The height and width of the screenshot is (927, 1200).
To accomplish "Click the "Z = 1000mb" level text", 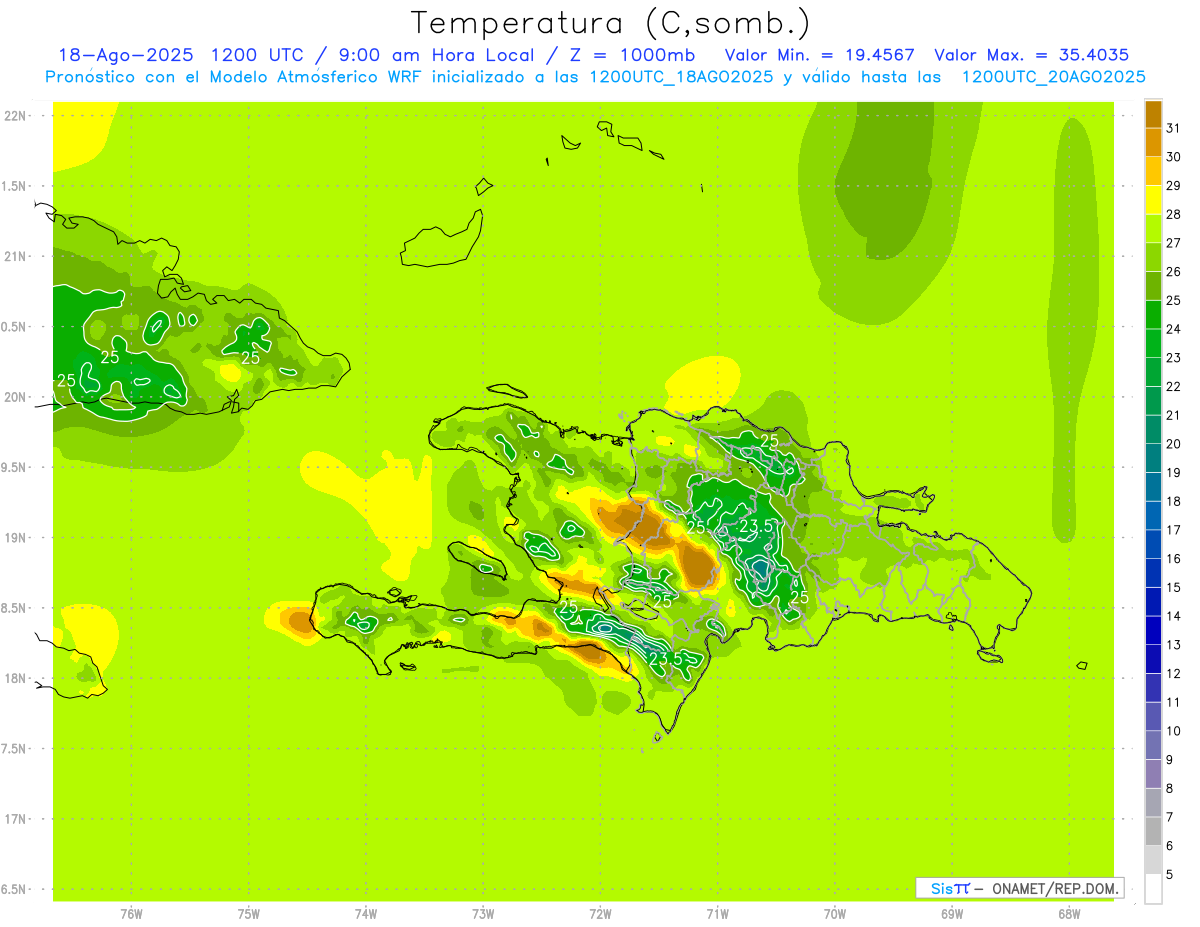I will coord(634,55).
